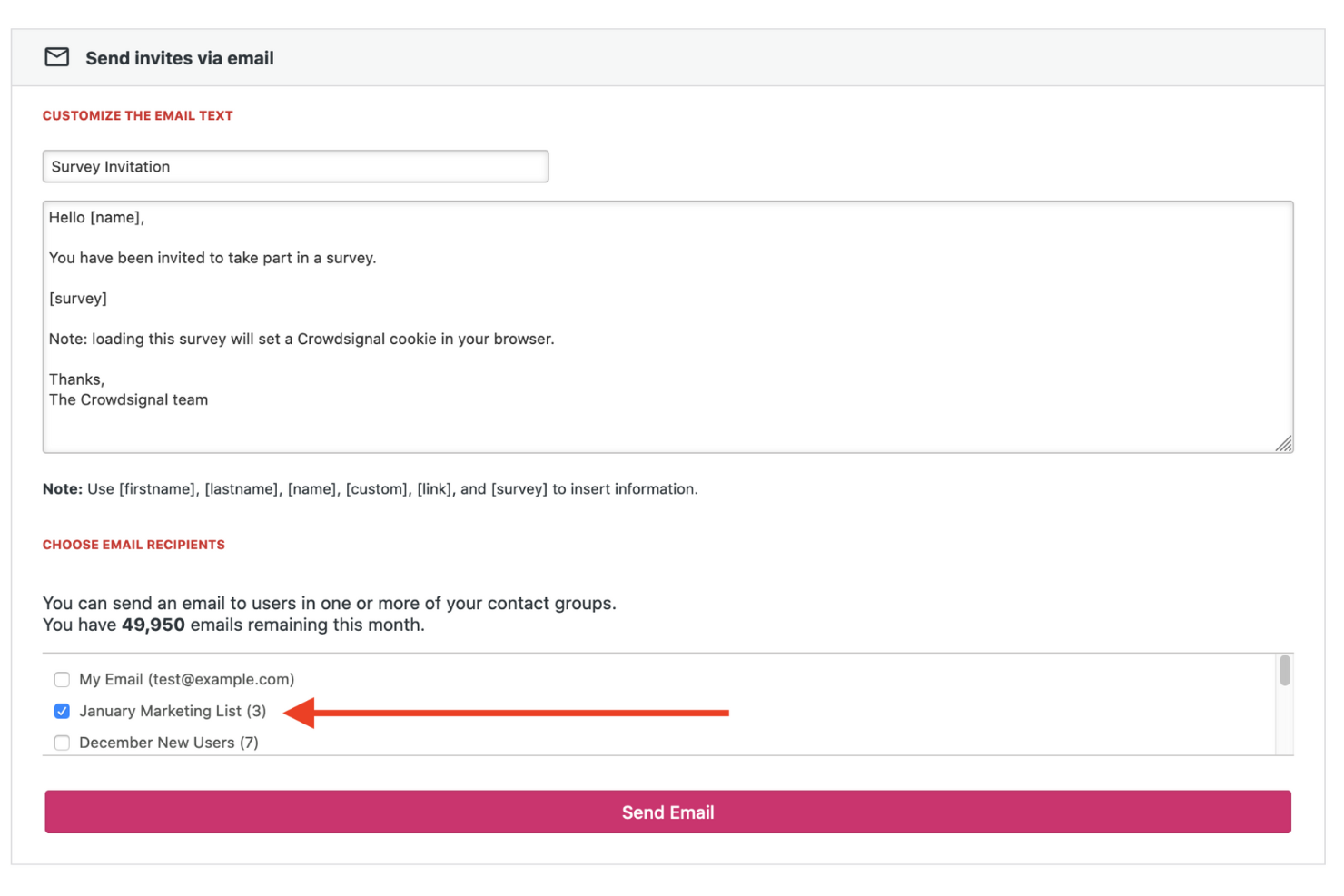
Task: Click the subject field containing Survey Invitation
Action: tap(295, 166)
